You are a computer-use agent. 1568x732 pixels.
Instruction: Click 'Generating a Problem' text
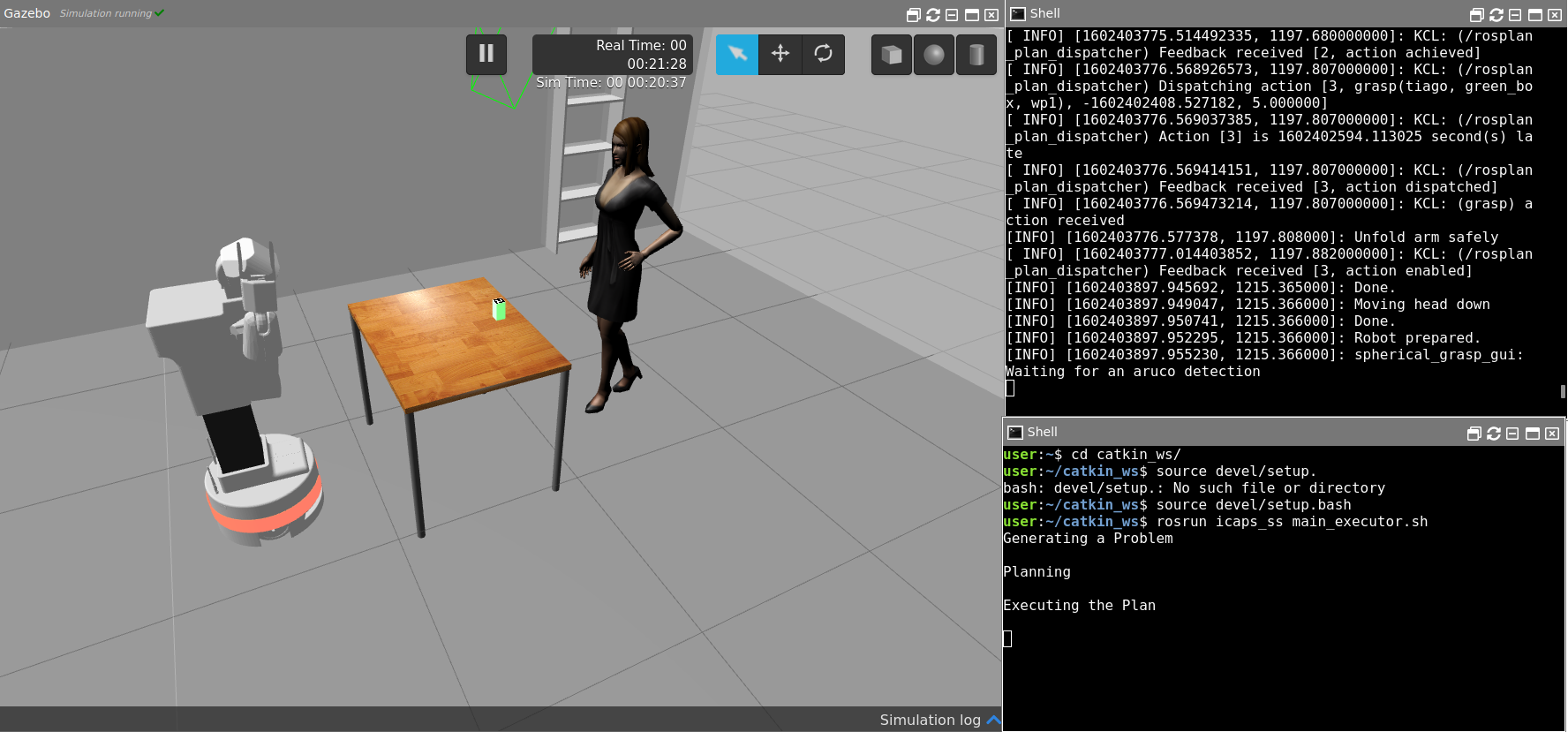pyautogui.click(x=1088, y=539)
